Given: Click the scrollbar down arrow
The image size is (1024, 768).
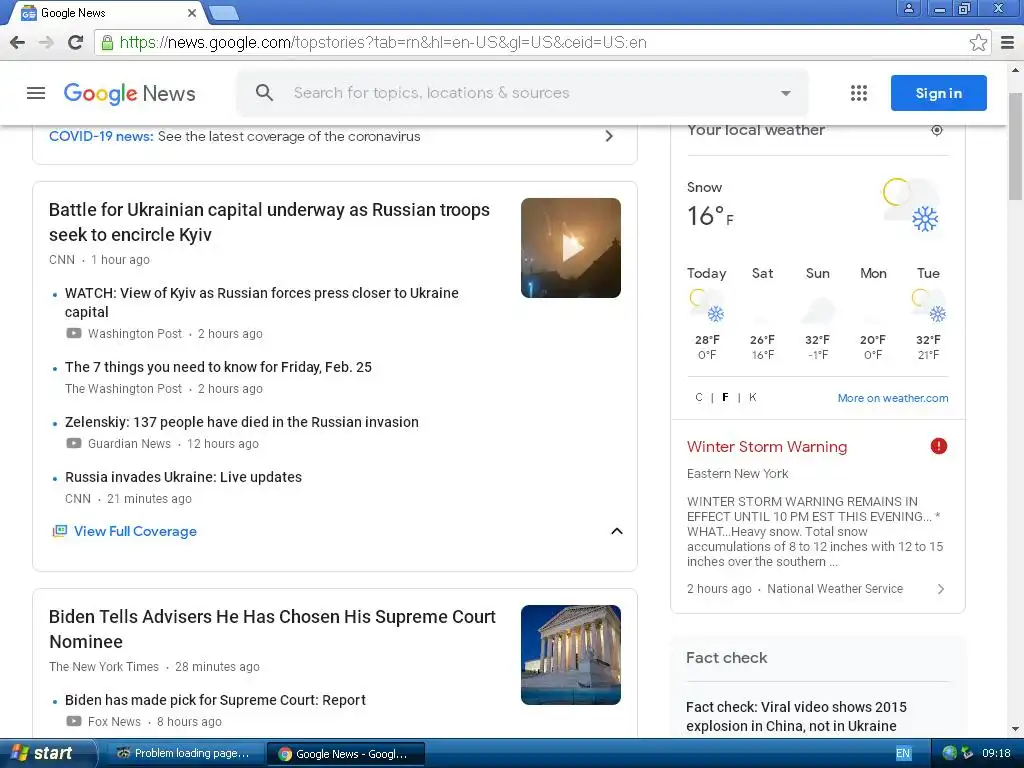Looking at the screenshot, I should pos(1015,729).
